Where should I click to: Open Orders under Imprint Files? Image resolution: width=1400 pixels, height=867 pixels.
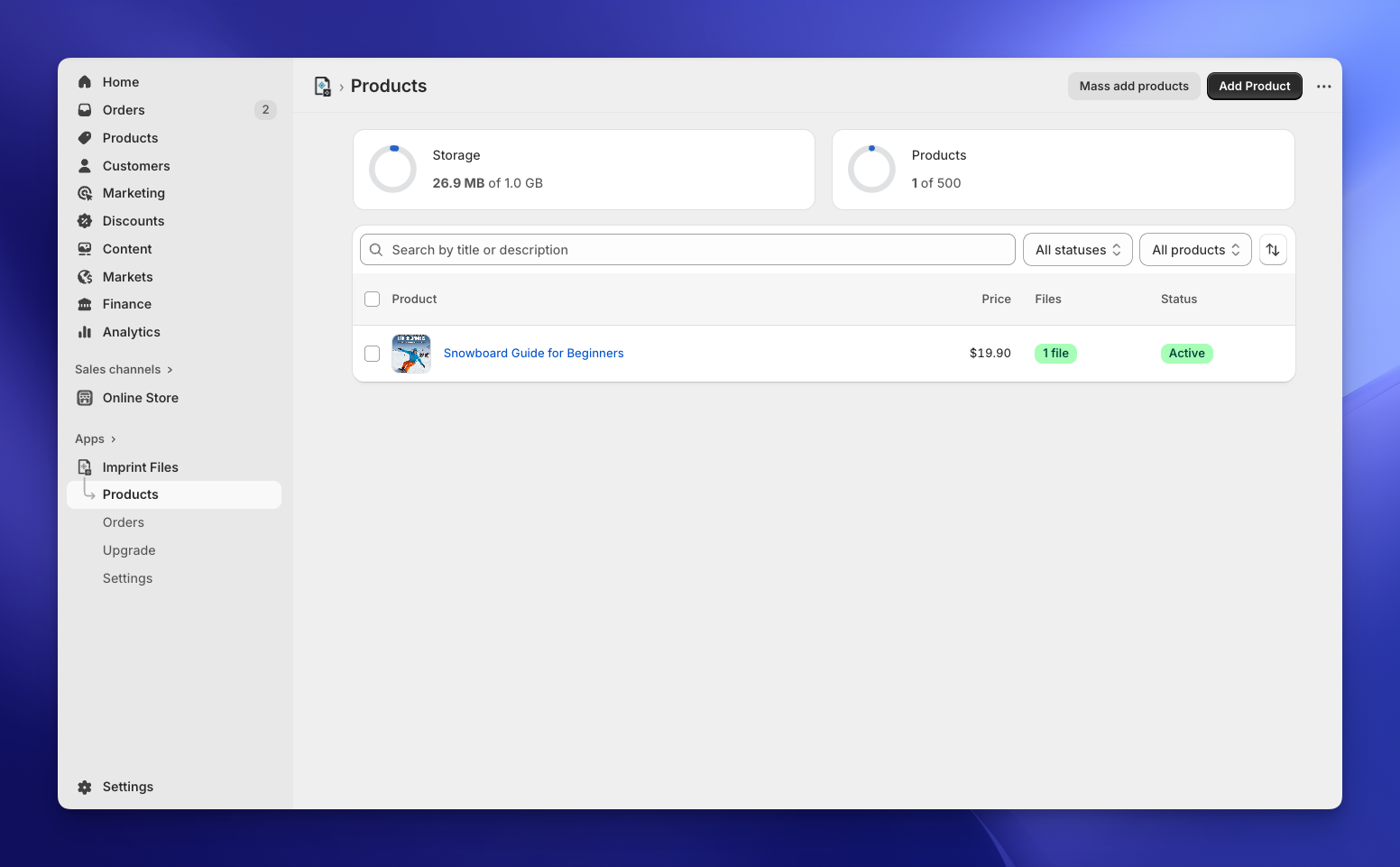(x=124, y=522)
